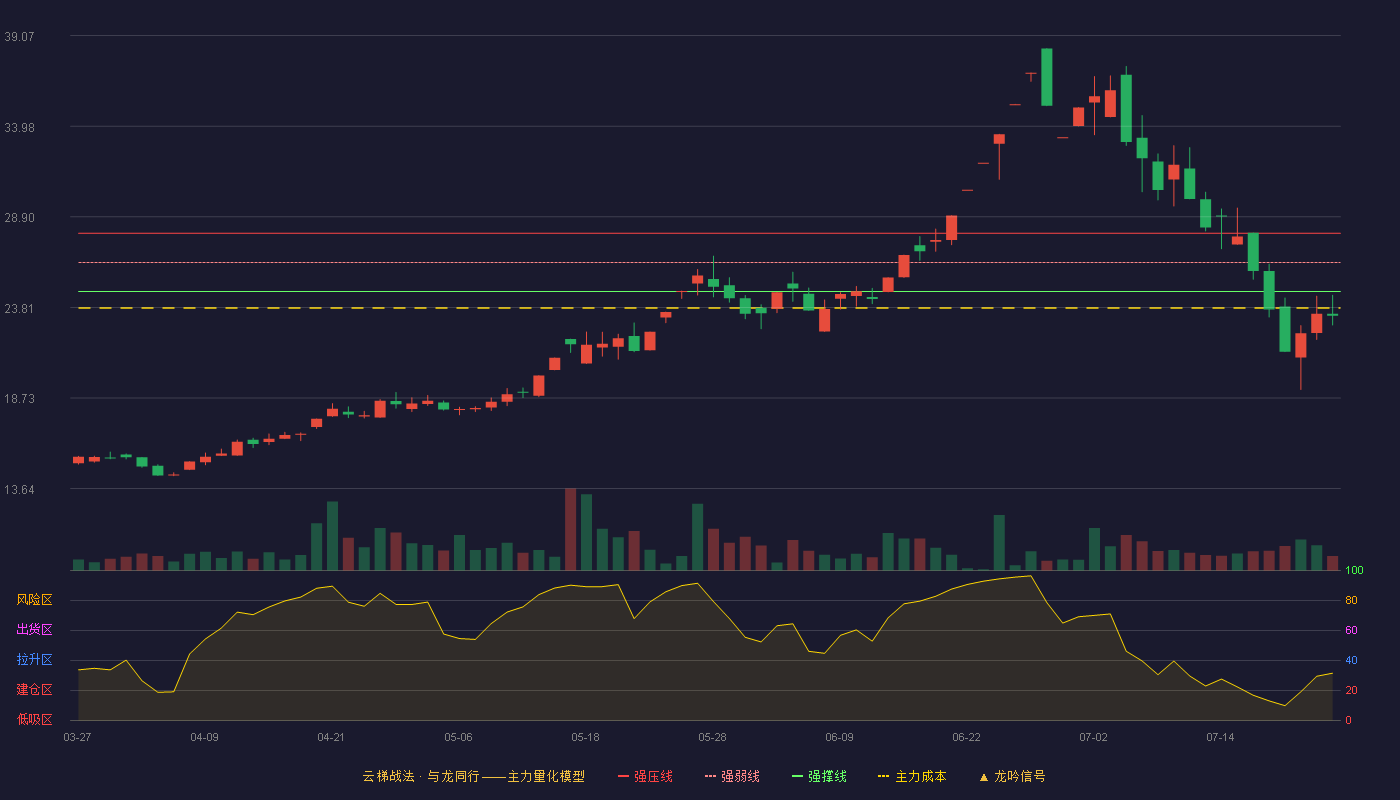Image resolution: width=1400 pixels, height=800 pixels.
Task: Click the 05-06 date label
Action: 458,737
